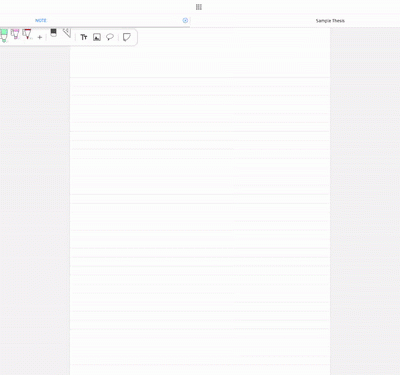The image size is (400, 375).
Task: Select the pink highlighter pen
Action: tap(15, 34)
